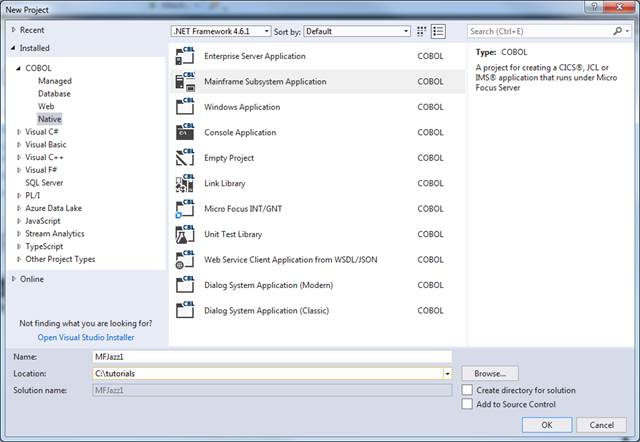Select Enterprise Server Application template name
Screen dimensions: 640x442
(255, 56)
